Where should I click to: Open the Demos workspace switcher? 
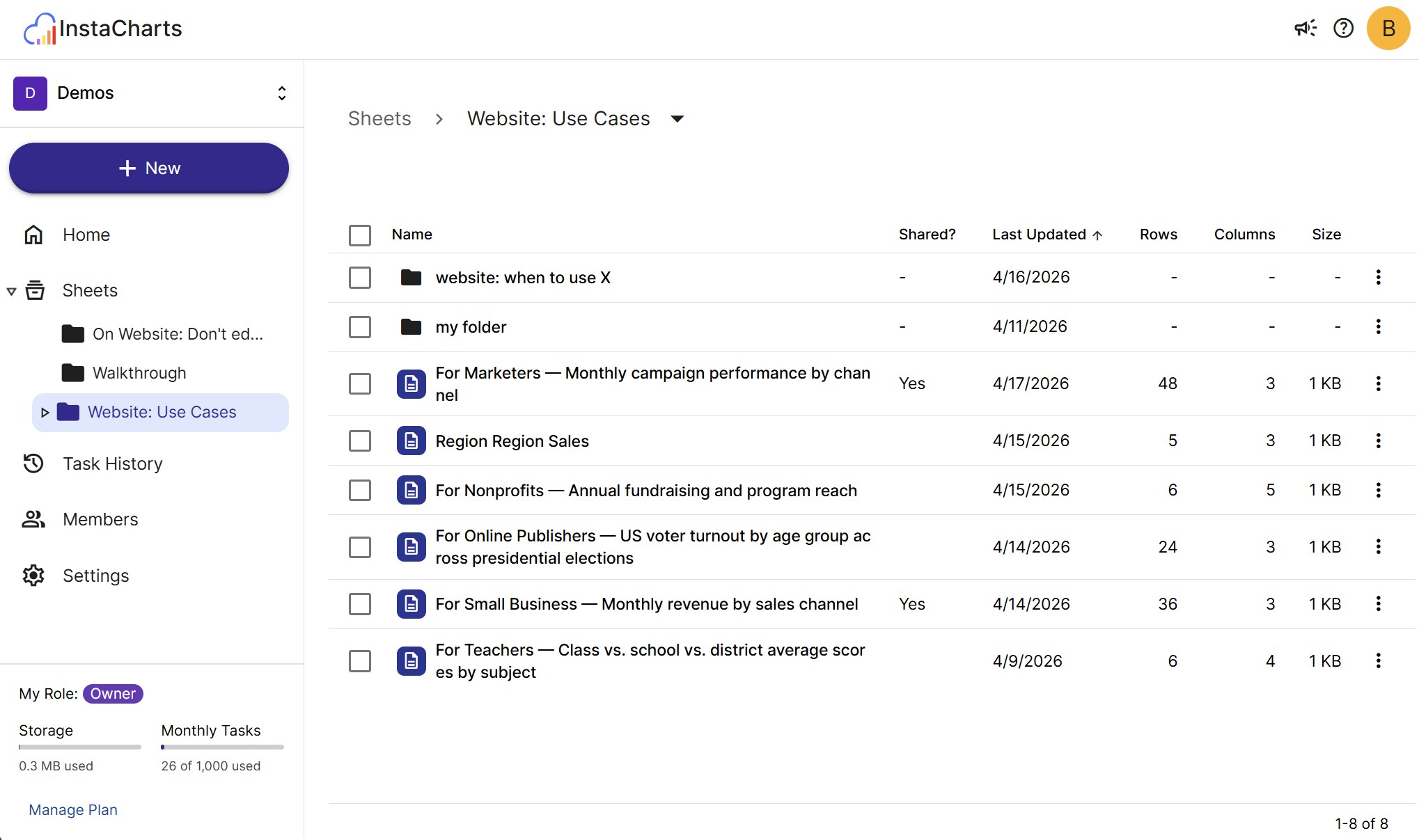[282, 93]
